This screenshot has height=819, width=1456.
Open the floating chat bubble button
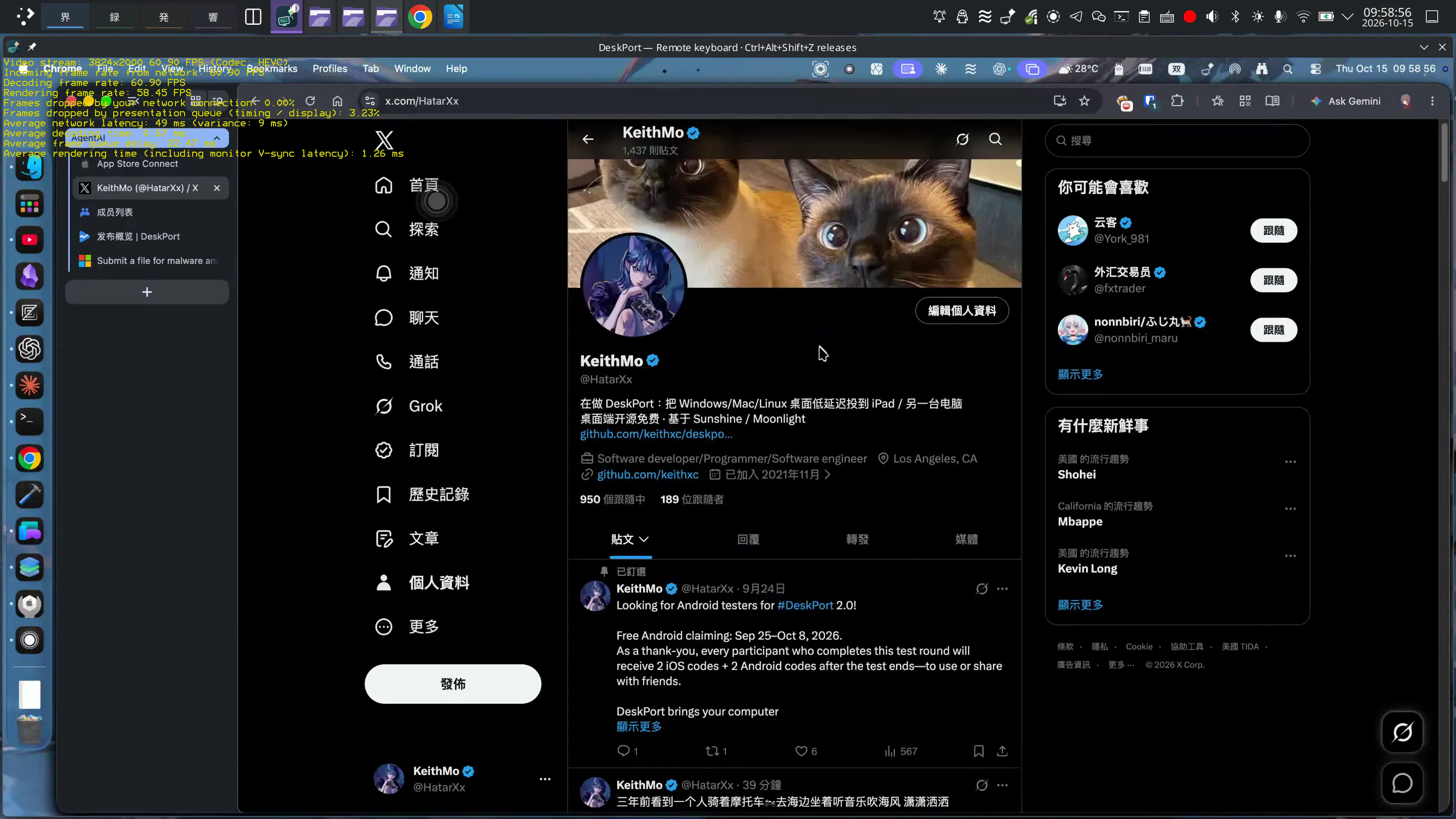[x=1402, y=784]
